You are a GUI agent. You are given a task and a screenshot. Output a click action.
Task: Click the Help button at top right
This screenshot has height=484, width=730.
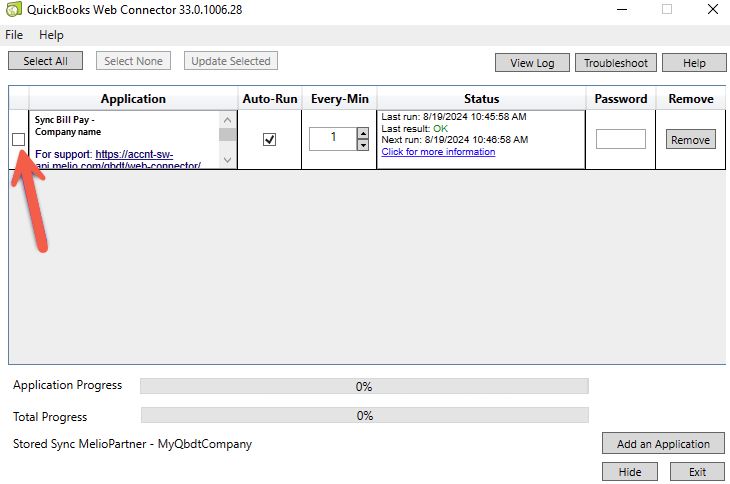(694, 62)
